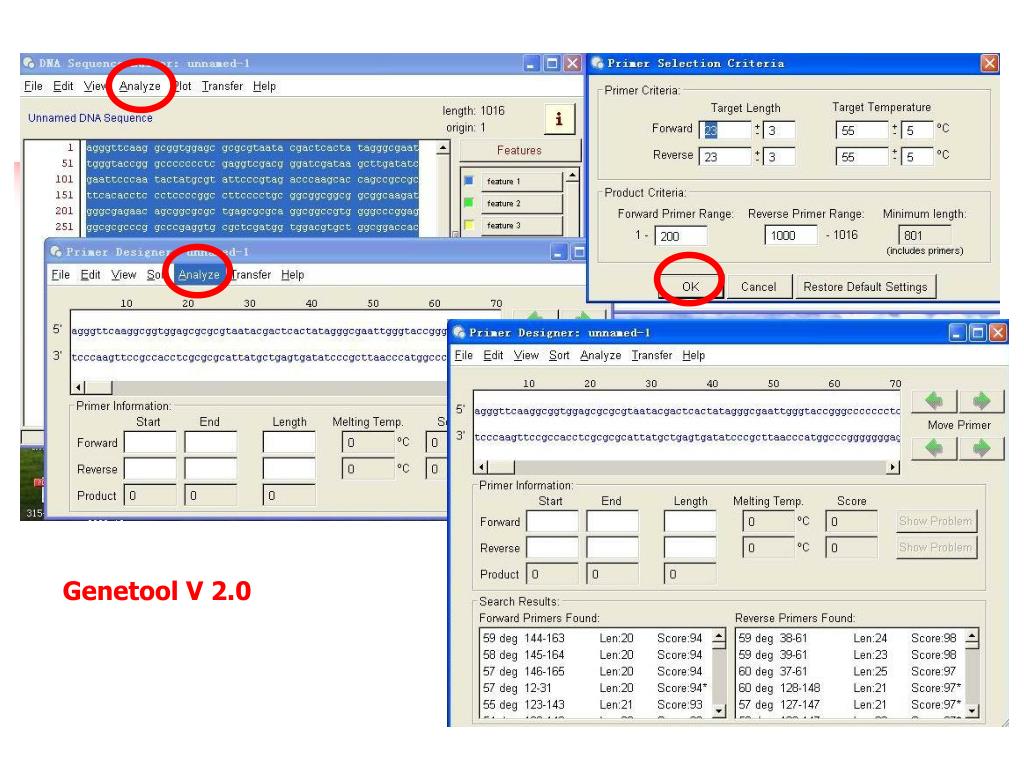
Task: Click Forward Length field in front Primer Designer
Action: (690, 522)
